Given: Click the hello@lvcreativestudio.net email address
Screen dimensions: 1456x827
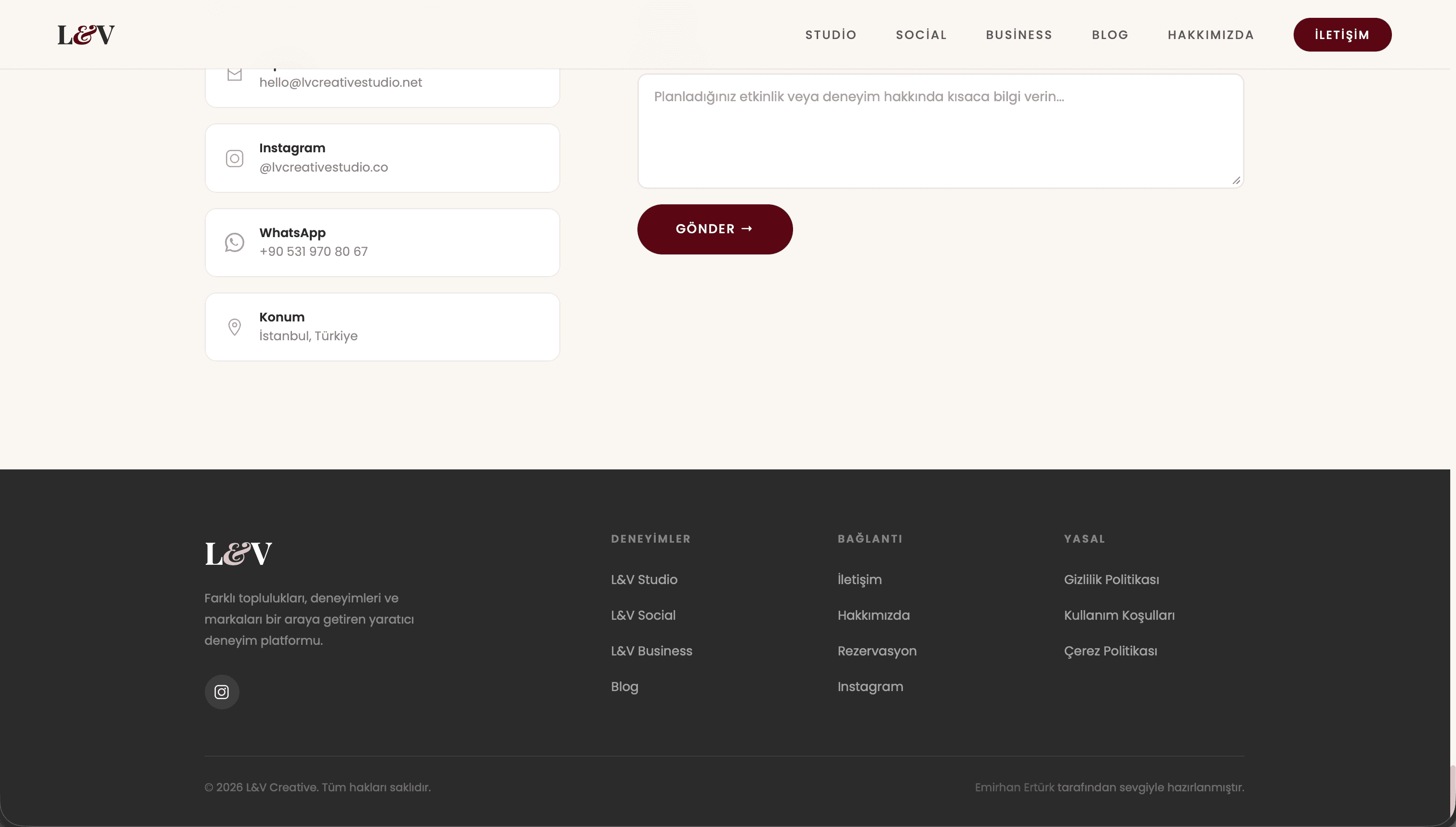Looking at the screenshot, I should pos(341,83).
